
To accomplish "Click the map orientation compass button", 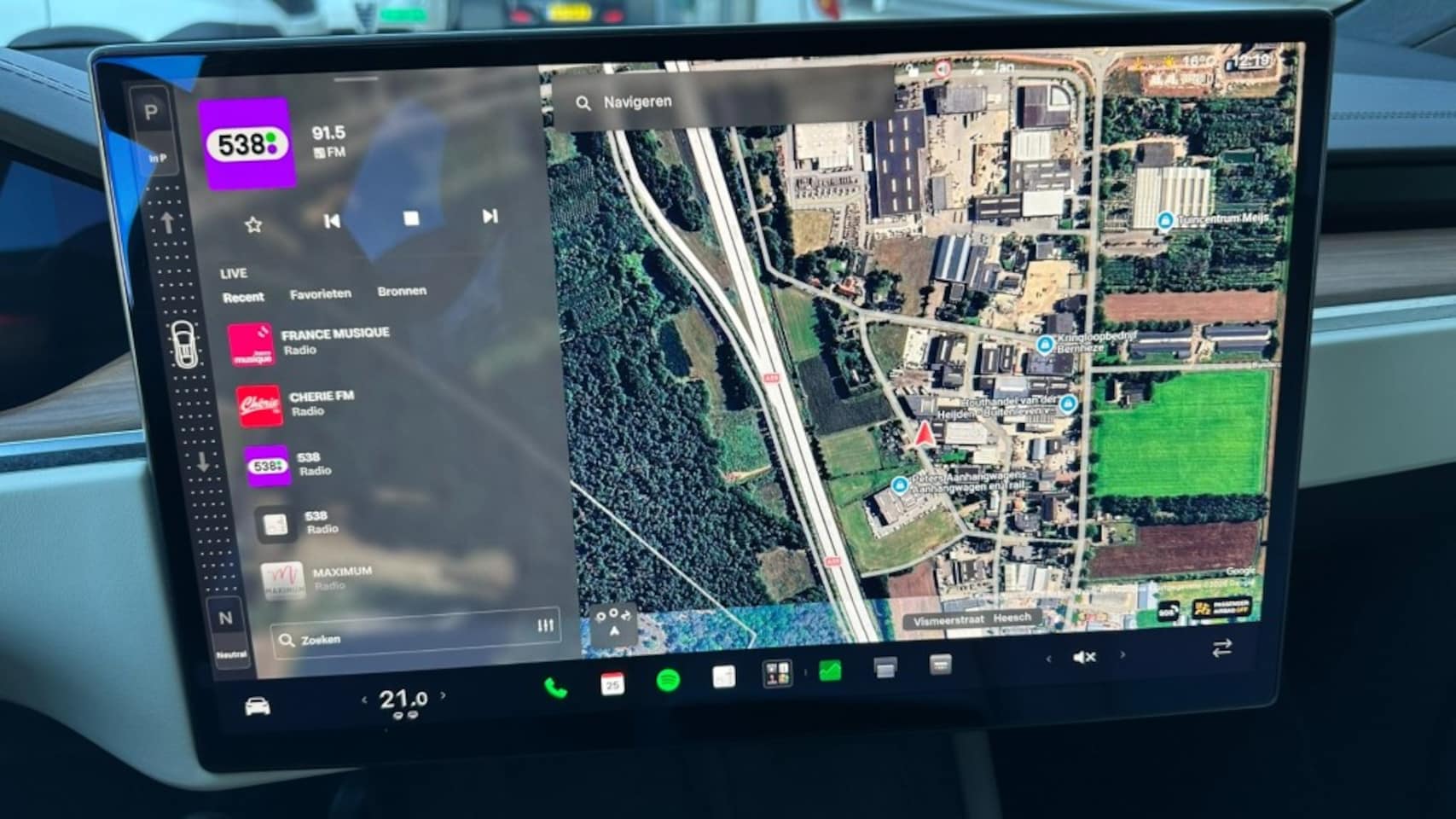I will tap(613, 624).
